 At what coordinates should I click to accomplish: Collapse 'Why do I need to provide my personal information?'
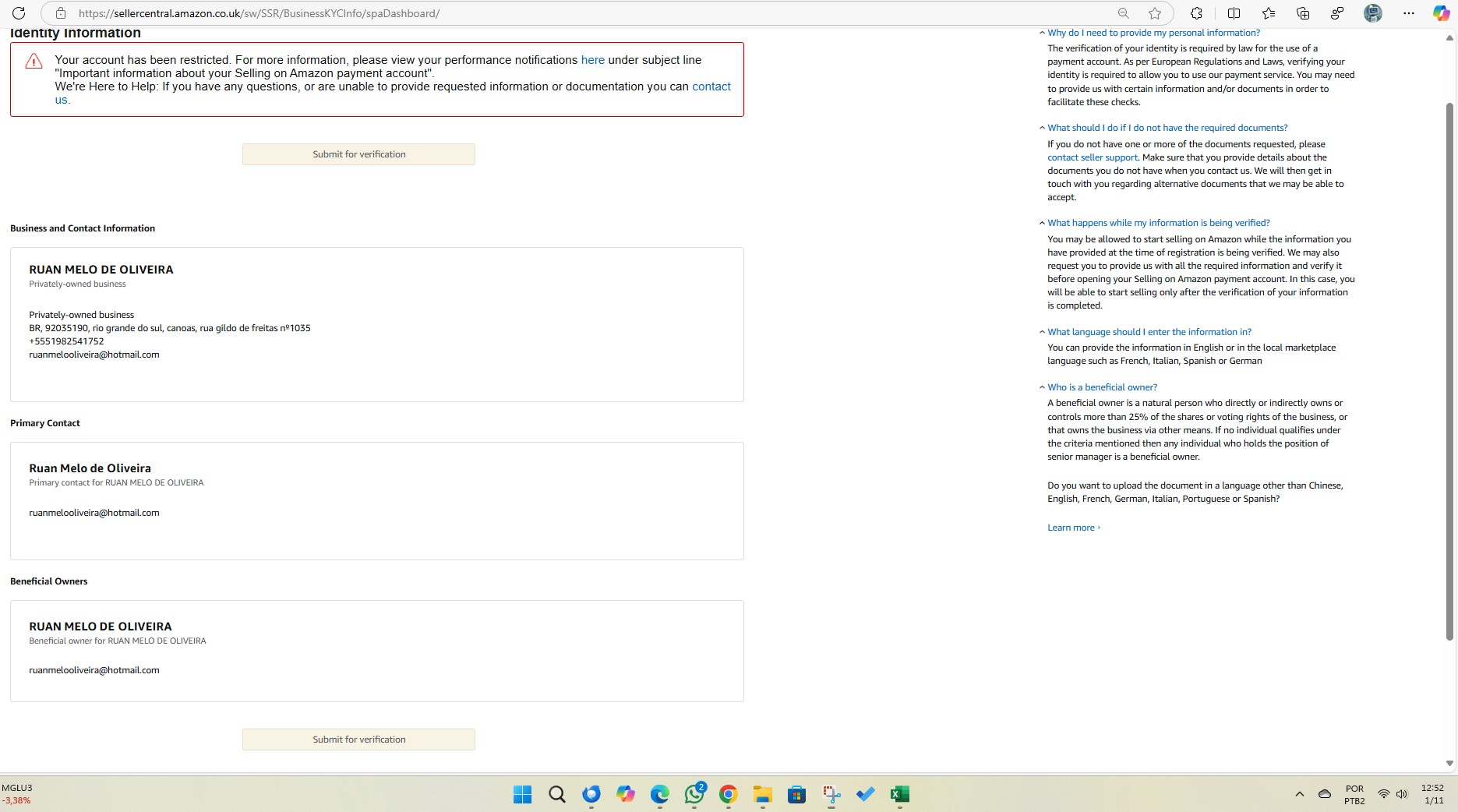pos(1153,33)
